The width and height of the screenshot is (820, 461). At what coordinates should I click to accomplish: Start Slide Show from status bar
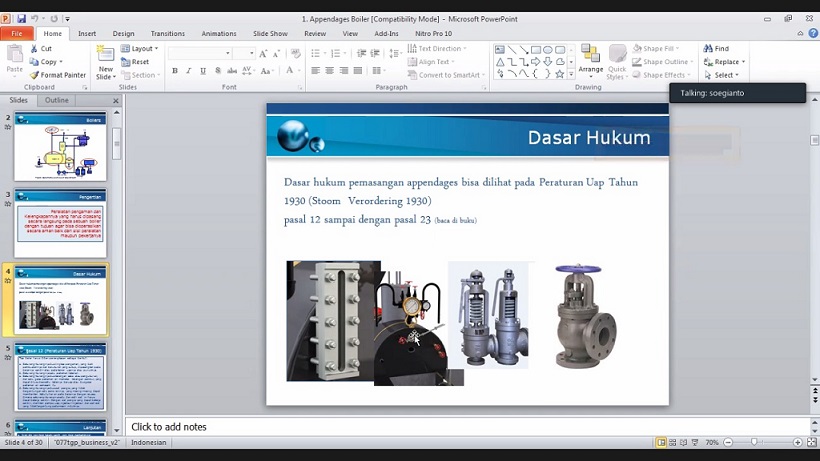695,442
